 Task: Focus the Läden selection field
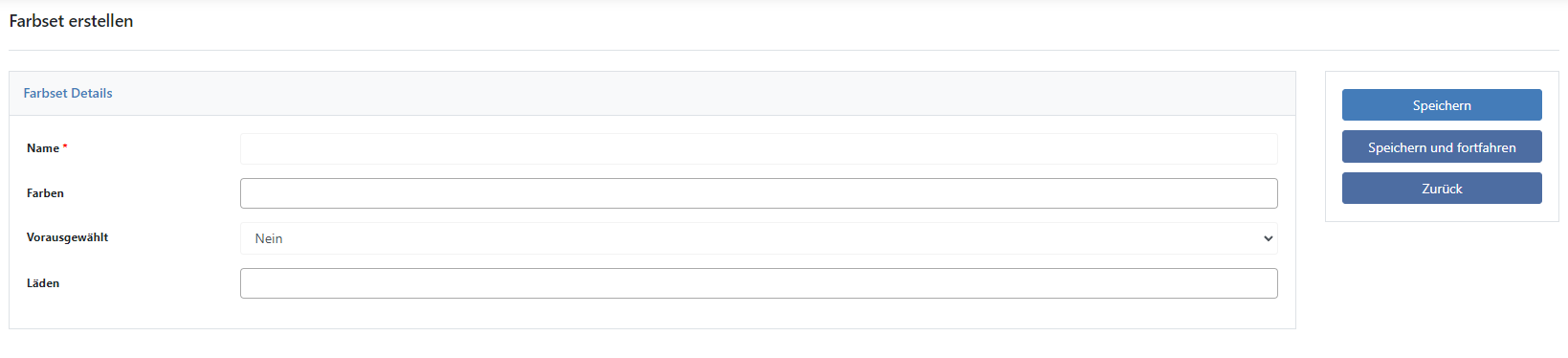(759, 283)
